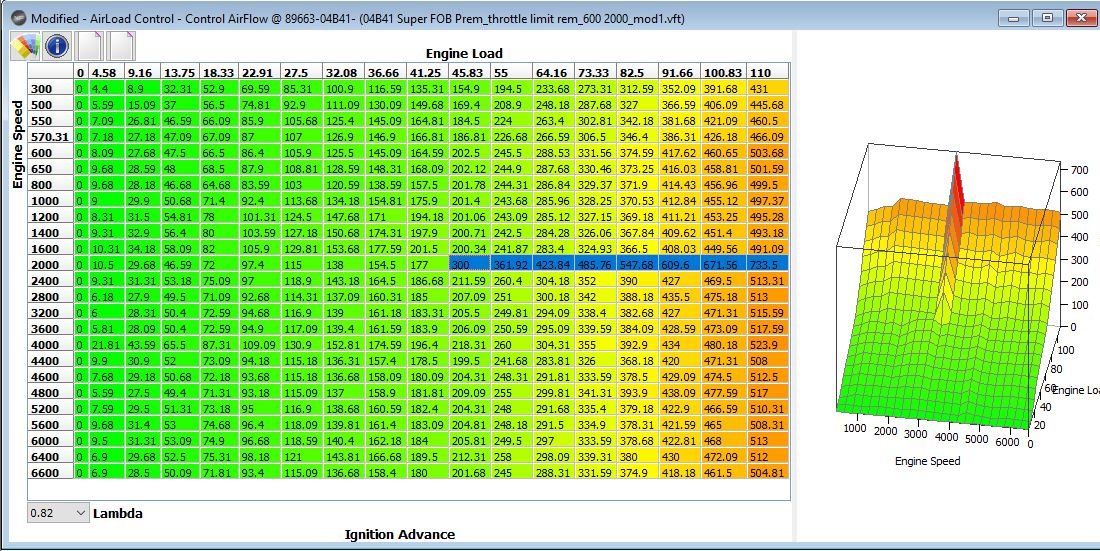This screenshot has width=1100, height=551.
Task: Select cell 517.59 in the 3600 row
Action: (x=768, y=328)
